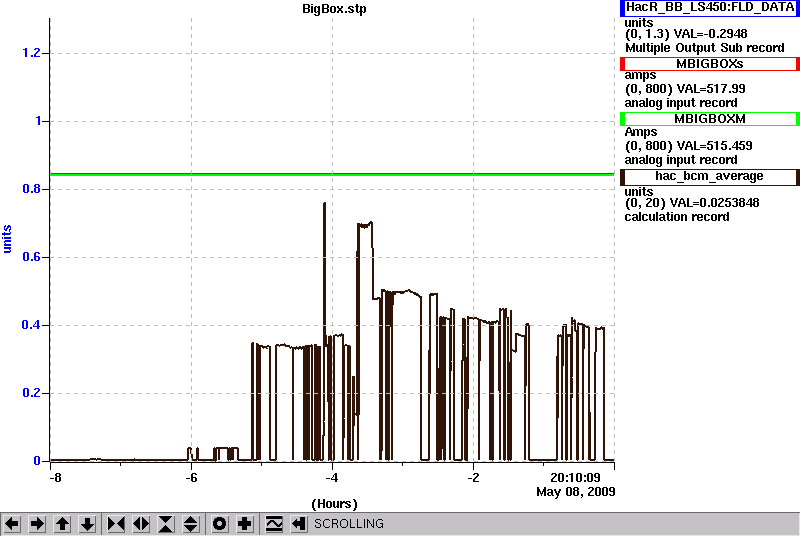800x536 pixels.
Task: Select the HacR_BB_LS450:FLD_DATA curve legend
Action: point(710,8)
